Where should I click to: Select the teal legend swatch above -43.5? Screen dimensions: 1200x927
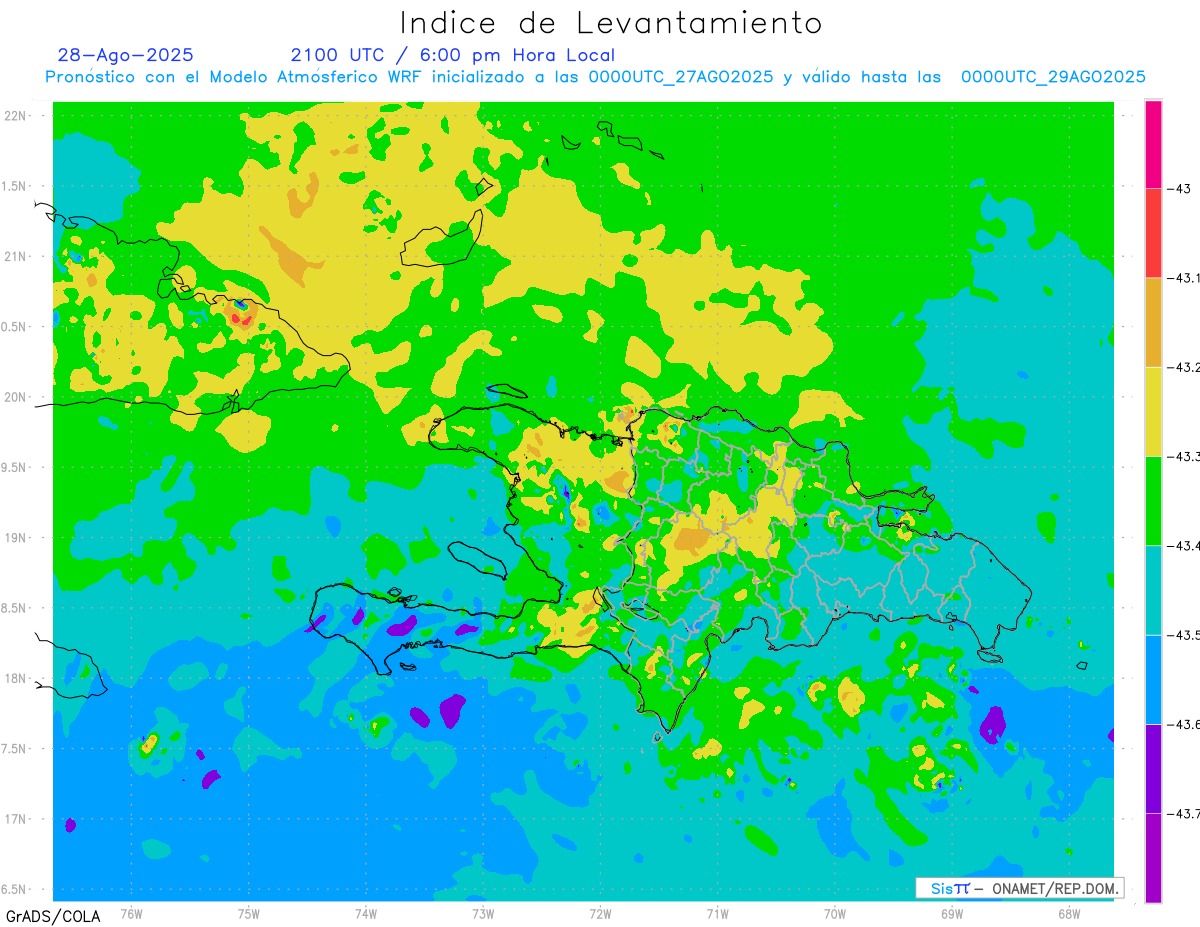pyautogui.click(x=1153, y=590)
